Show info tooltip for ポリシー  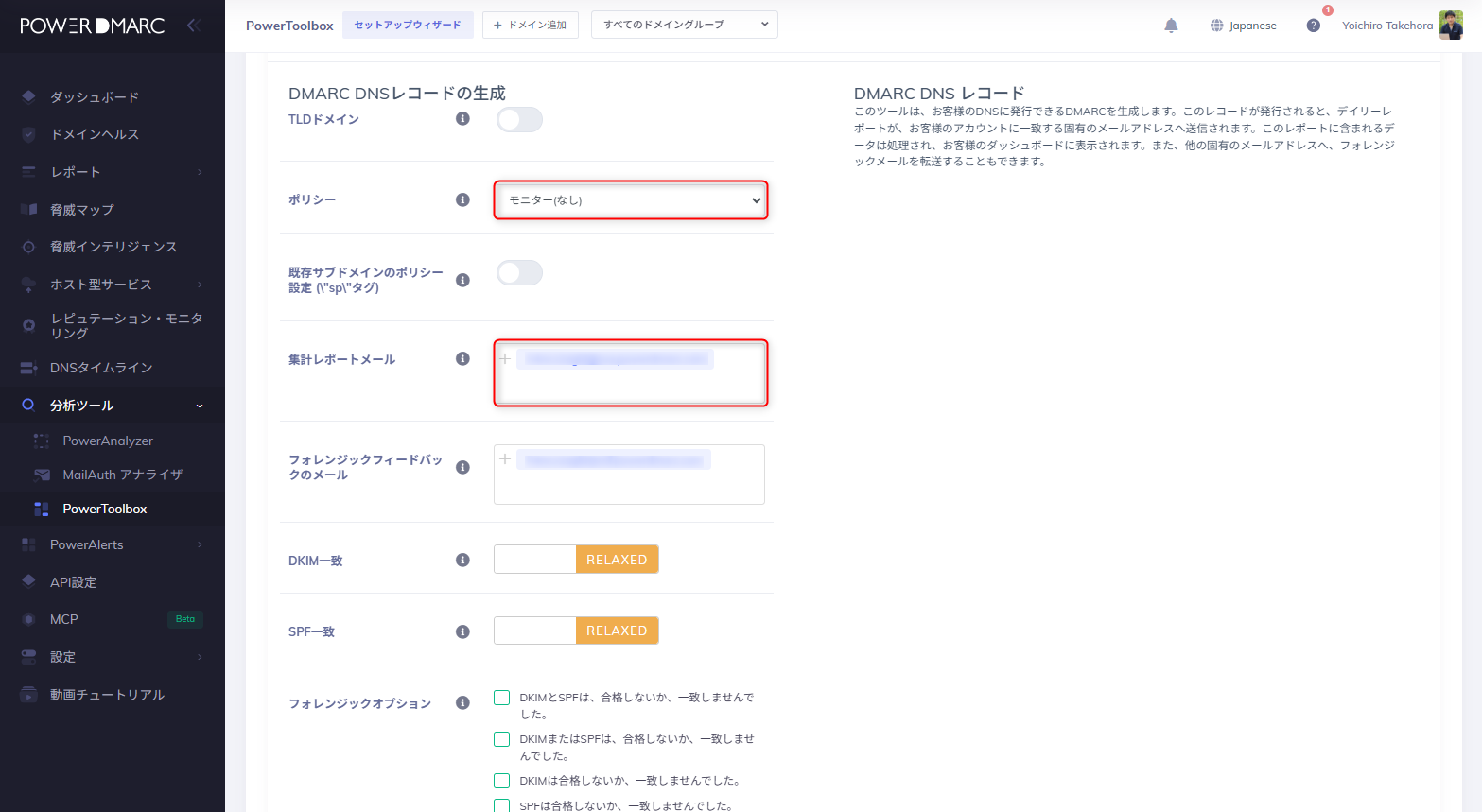click(x=462, y=199)
